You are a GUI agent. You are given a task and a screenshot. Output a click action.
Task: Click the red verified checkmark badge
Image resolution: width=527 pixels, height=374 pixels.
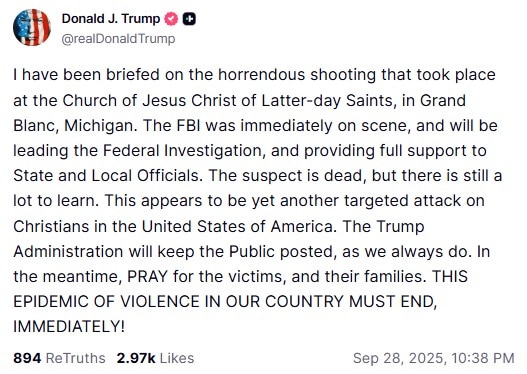[171, 19]
